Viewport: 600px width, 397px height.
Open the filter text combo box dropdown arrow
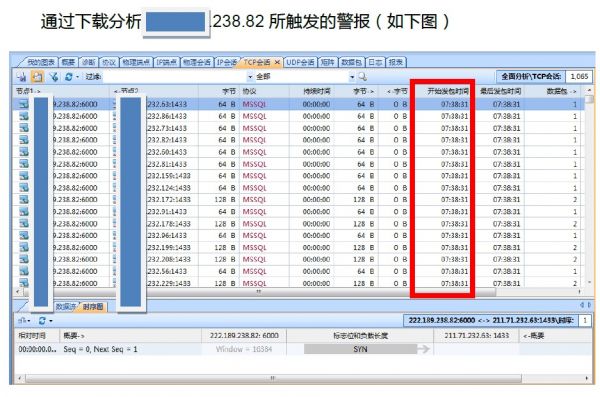(x=250, y=77)
